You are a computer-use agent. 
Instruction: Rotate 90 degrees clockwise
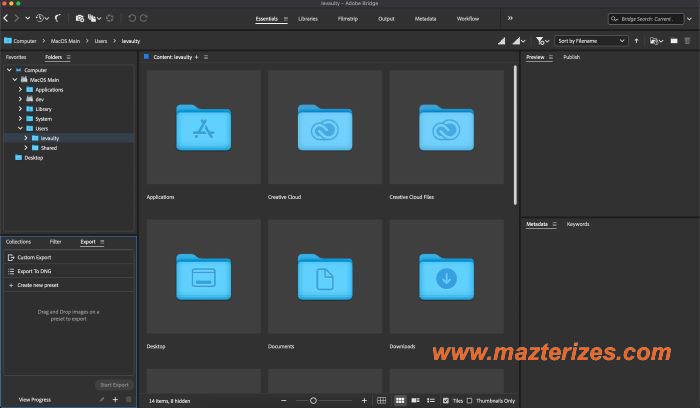pyautogui.click(x=144, y=18)
